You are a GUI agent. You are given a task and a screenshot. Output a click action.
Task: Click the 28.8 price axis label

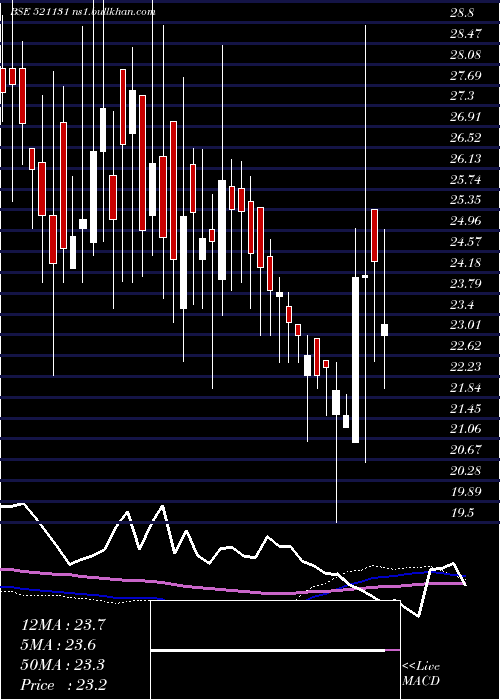coord(462,13)
